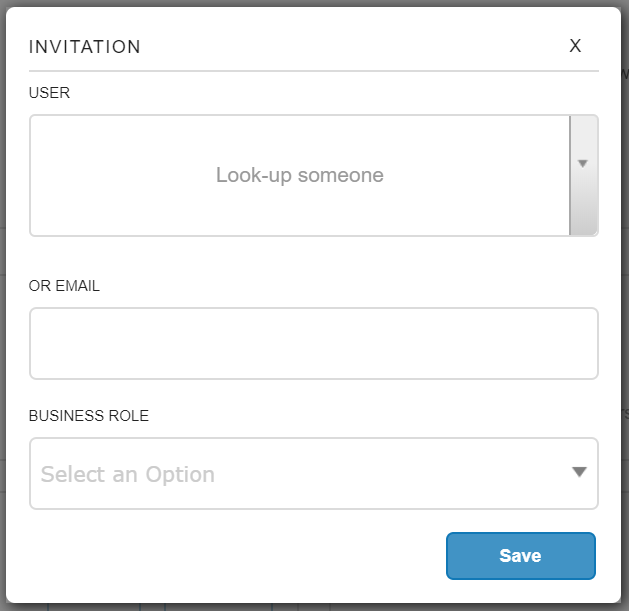Click the Business Role triangle arrow icon
The height and width of the screenshot is (611, 629).
pyautogui.click(x=579, y=472)
